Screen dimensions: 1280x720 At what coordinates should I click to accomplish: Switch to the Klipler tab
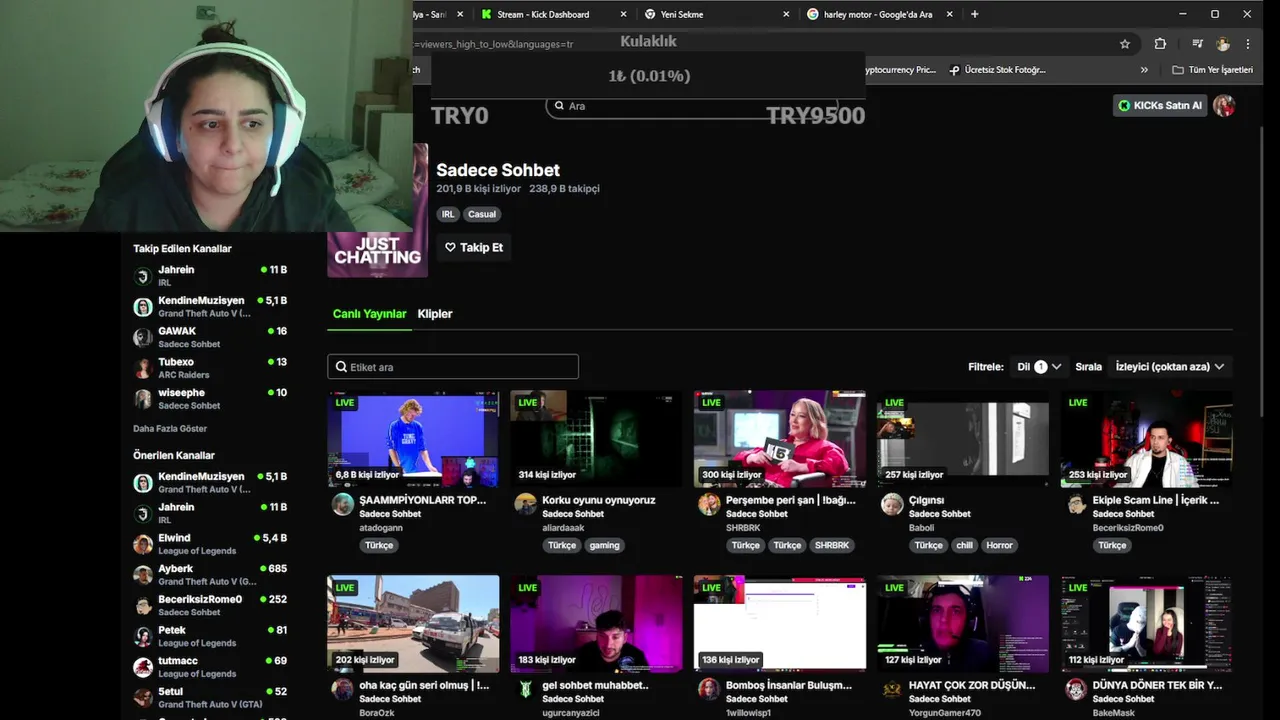pos(435,314)
